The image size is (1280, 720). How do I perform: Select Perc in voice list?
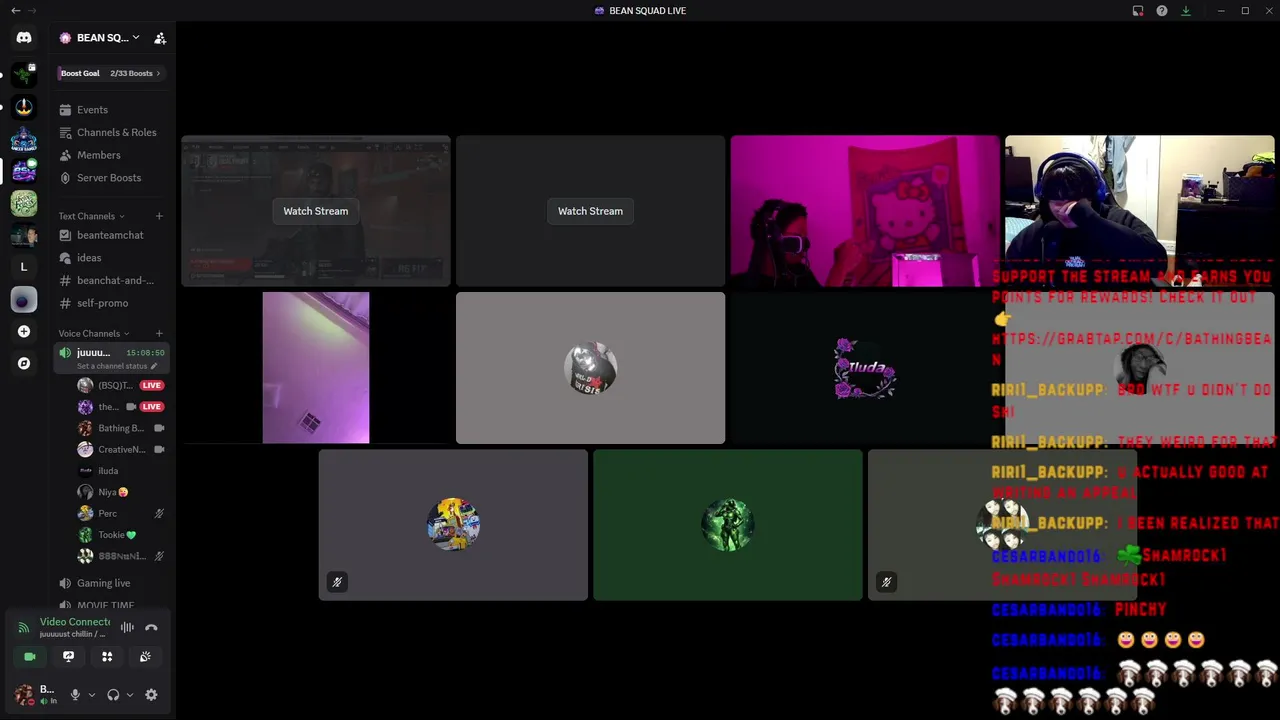click(x=122, y=513)
